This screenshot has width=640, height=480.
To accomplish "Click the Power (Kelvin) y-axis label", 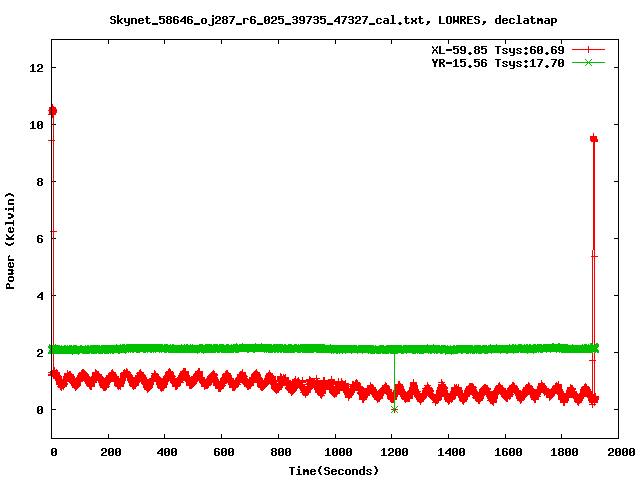I will [x=10, y=241].
